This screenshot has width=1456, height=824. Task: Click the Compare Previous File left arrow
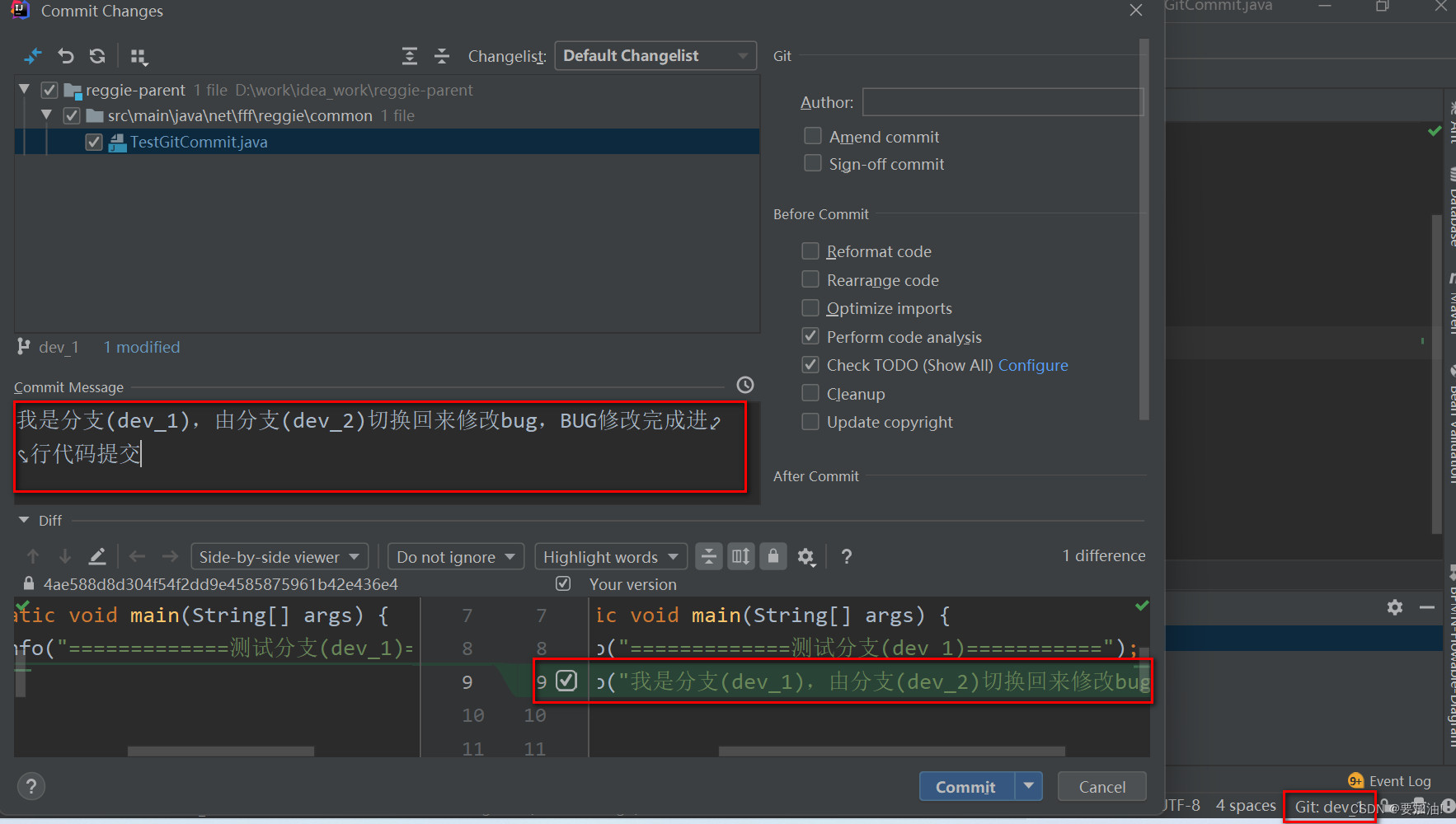coord(138,556)
